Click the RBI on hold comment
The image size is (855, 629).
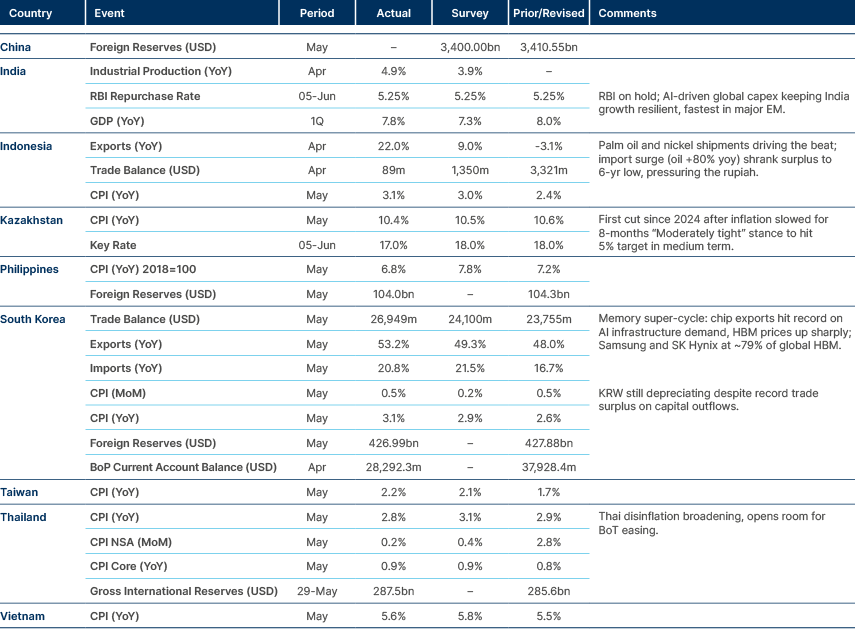click(x=724, y=103)
